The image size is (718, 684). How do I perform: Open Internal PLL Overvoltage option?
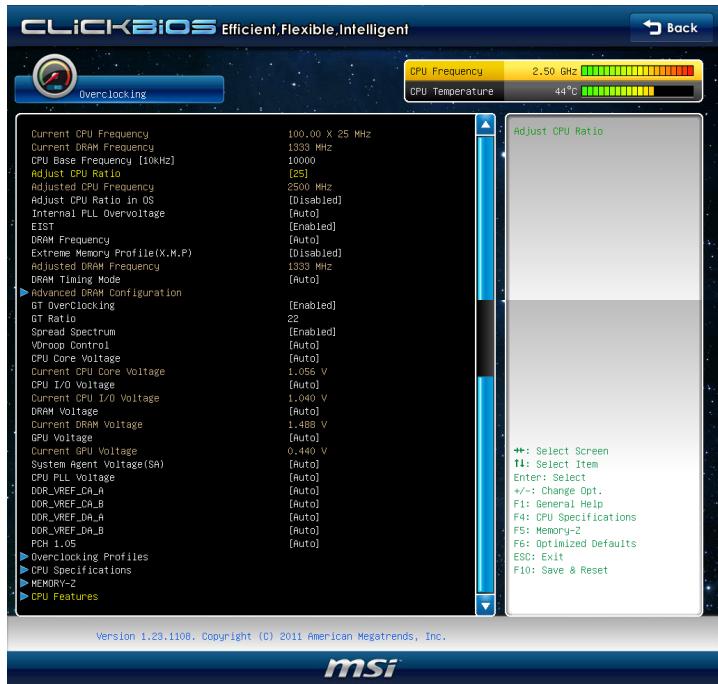304,213
